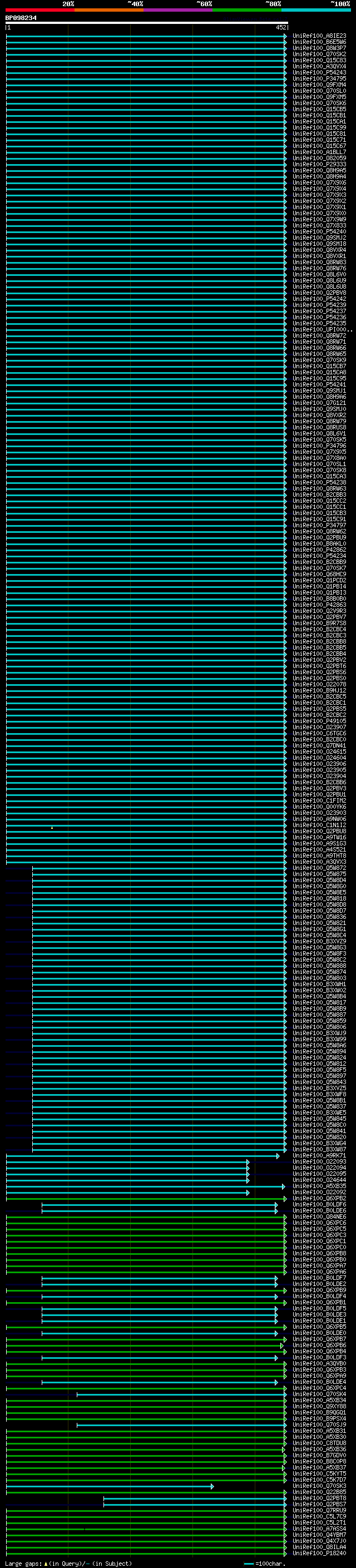356x1568 pixels.
Task: Select label UniRef100_A9RK71
Action: [x=319, y=1155]
